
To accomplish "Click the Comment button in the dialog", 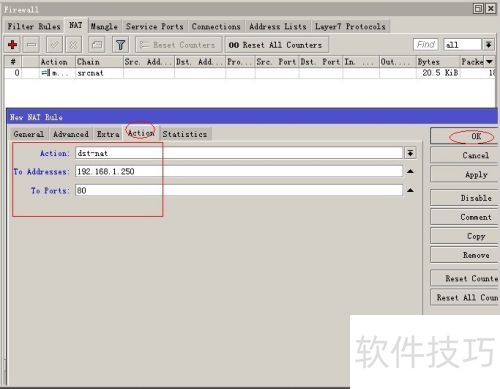I will click(x=465, y=217).
